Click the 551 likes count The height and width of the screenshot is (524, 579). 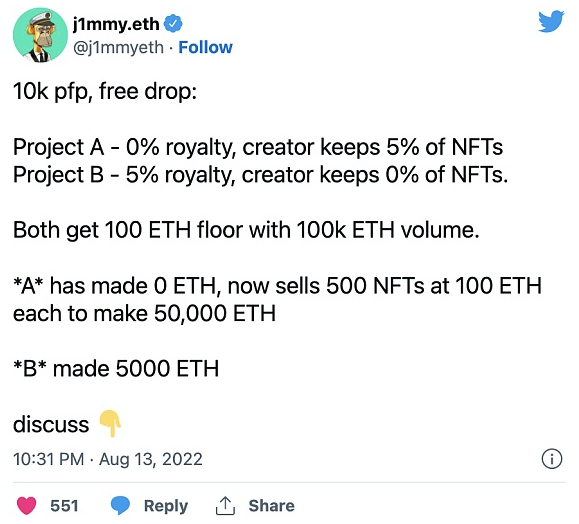[x=64, y=506]
